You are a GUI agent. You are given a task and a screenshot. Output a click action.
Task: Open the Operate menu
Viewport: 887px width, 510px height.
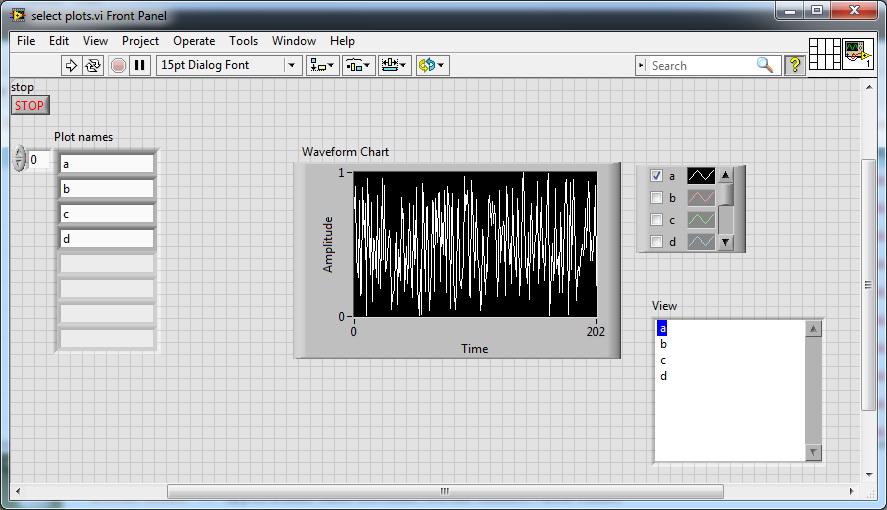click(194, 41)
